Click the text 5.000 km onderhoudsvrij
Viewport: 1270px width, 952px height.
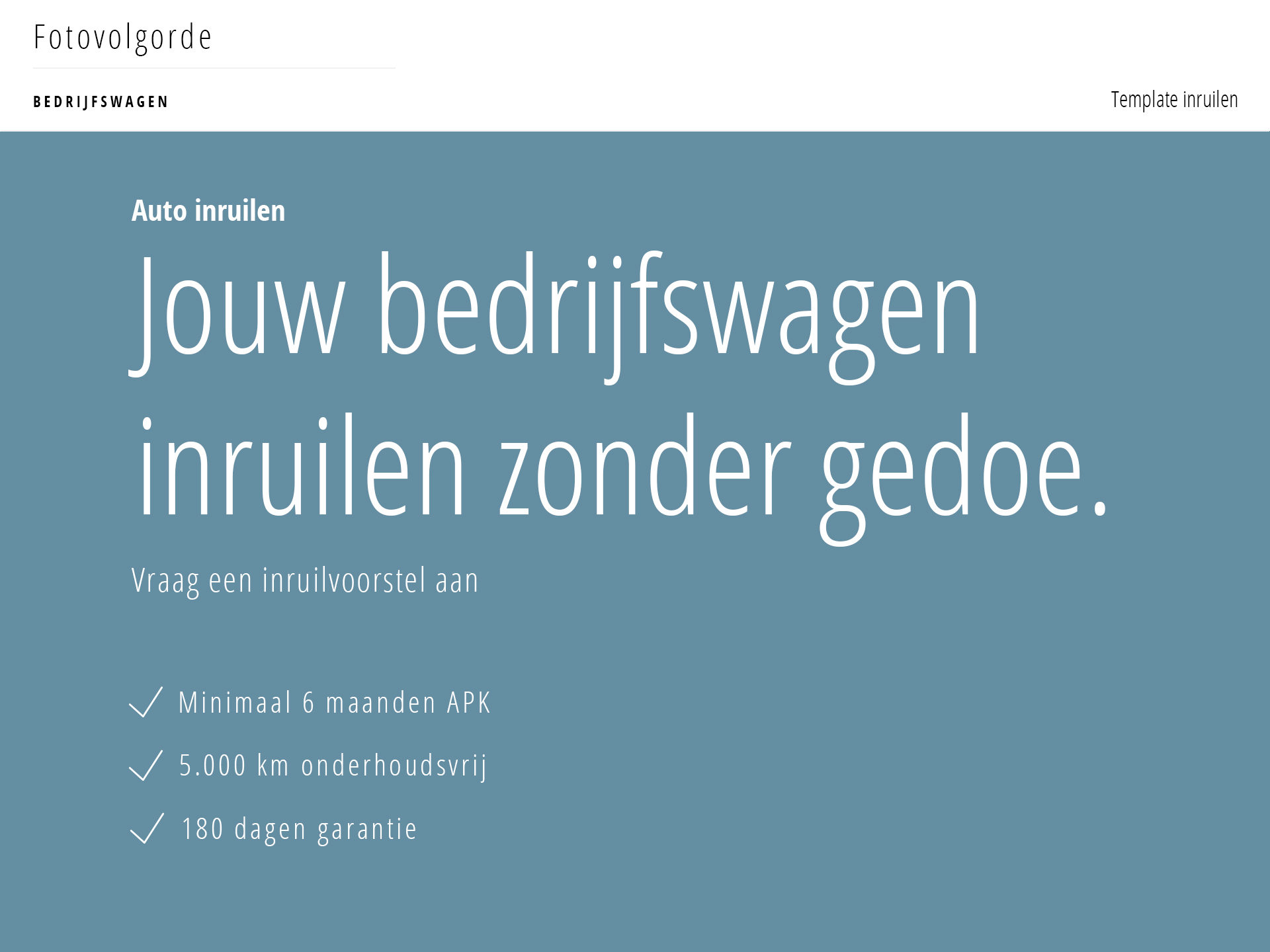coord(333,766)
